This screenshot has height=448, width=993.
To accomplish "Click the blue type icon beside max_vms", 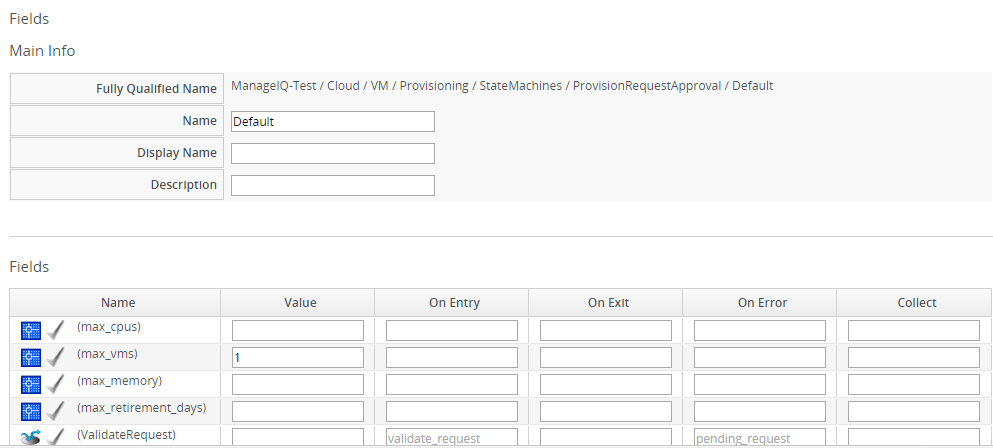I will click(31, 357).
